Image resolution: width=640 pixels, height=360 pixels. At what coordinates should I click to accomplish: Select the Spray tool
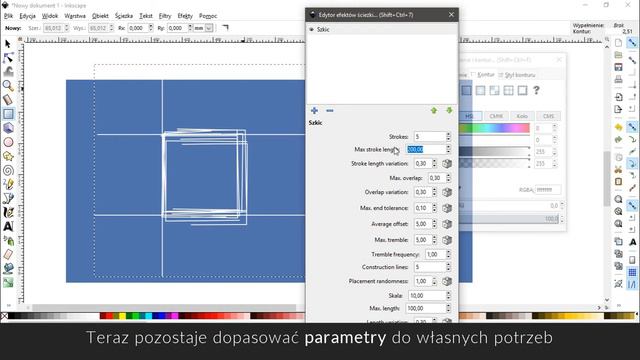(x=8, y=240)
